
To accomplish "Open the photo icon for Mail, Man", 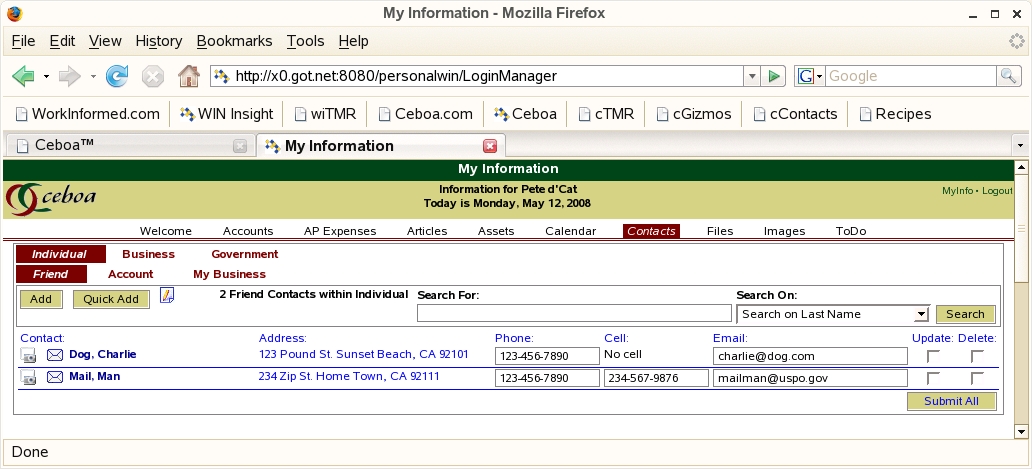I will tap(29, 378).
